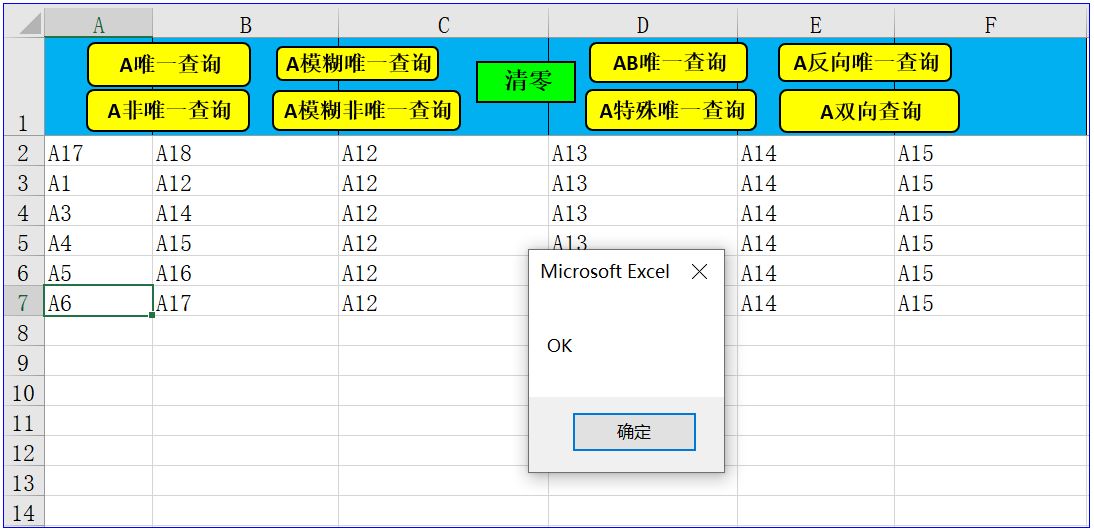Select row 10 header
1094x530 pixels.
pyautogui.click(x=24, y=391)
